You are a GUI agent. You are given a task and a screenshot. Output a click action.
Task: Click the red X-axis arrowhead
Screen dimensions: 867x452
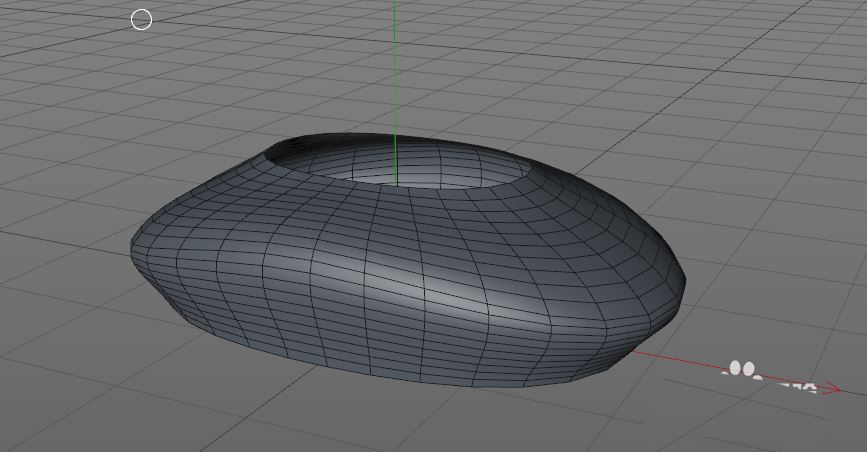832,389
